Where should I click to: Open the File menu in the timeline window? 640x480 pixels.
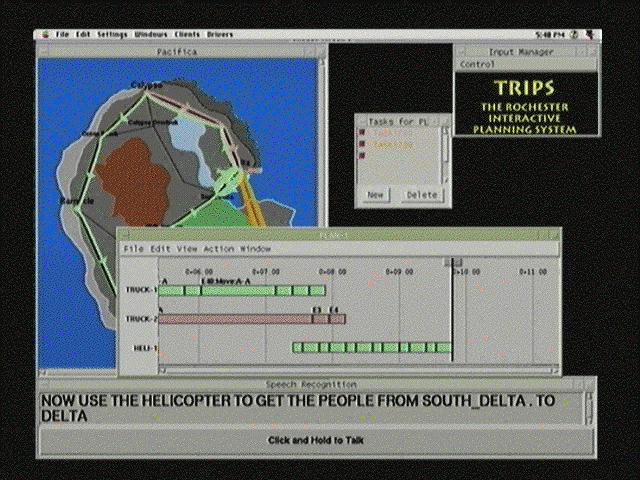(133, 249)
